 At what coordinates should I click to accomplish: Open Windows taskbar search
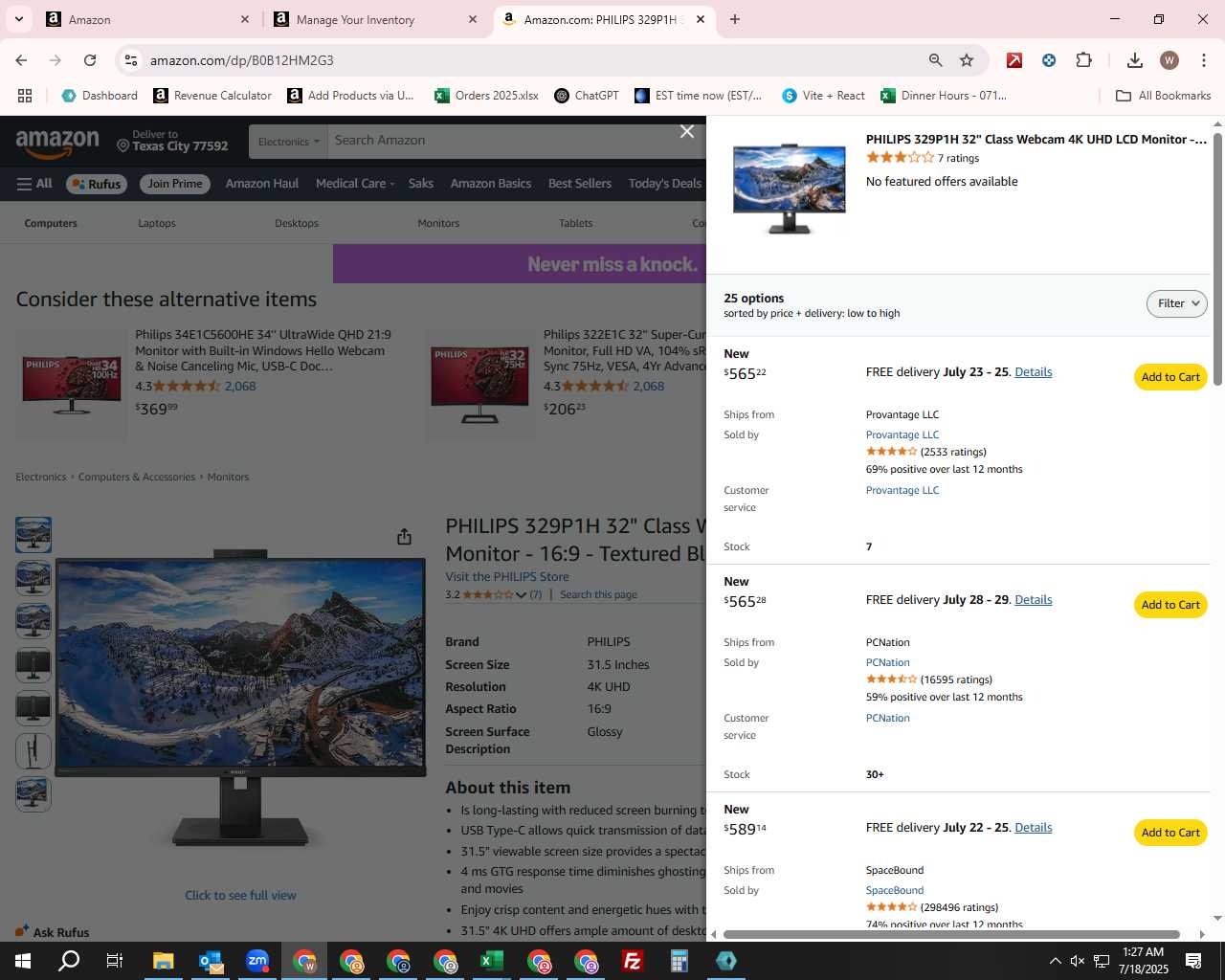(x=69, y=961)
